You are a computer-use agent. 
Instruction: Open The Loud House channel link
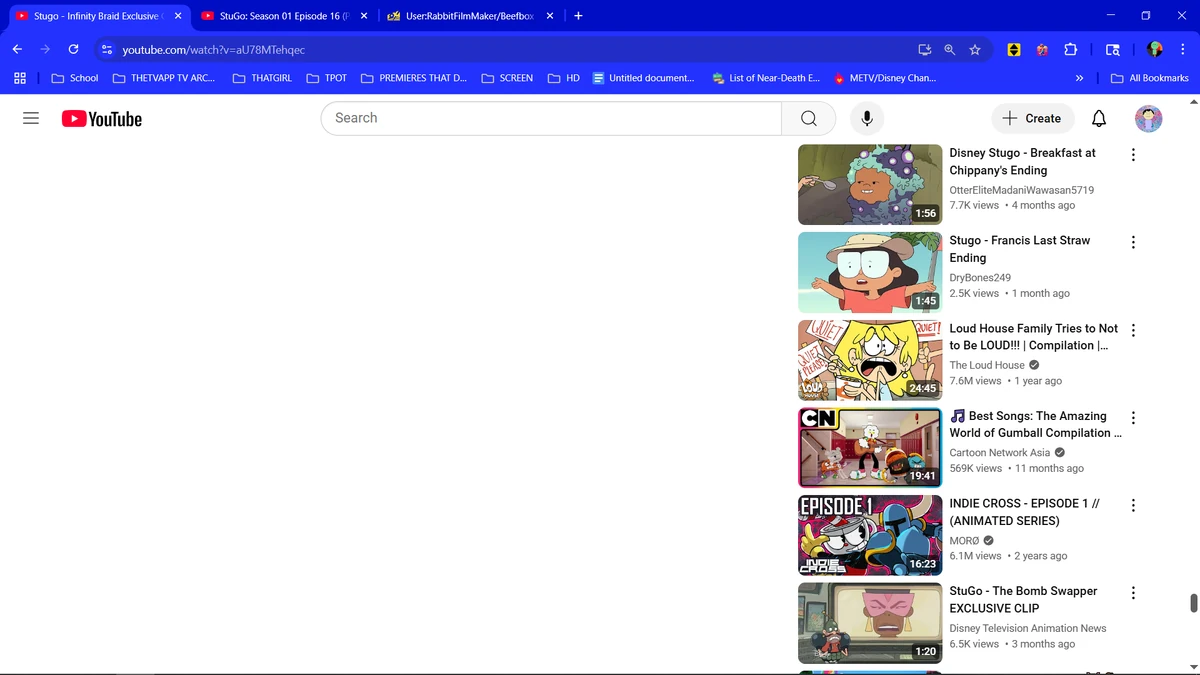(988, 365)
